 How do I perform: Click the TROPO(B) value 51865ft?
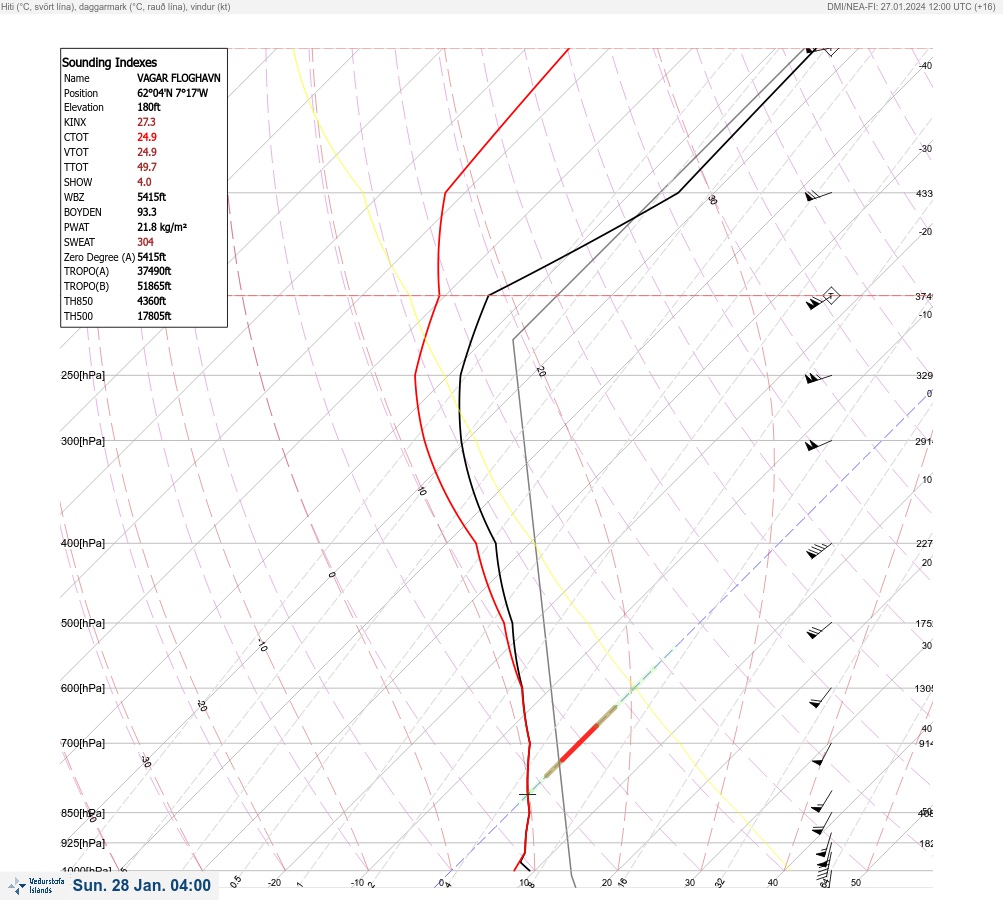(x=154, y=286)
